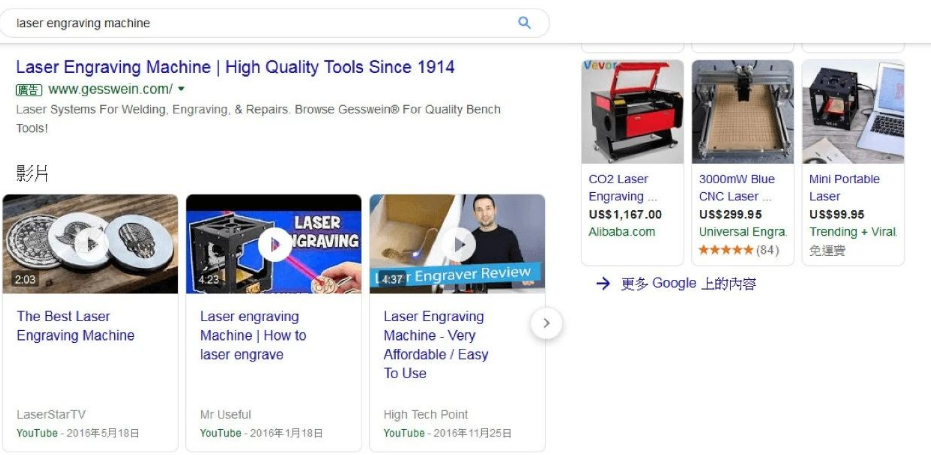Image resolution: width=931 pixels, height=455 pixels.
Task: Open the www.gesswein.com ad URL
Action: click(x=110, y=89)
